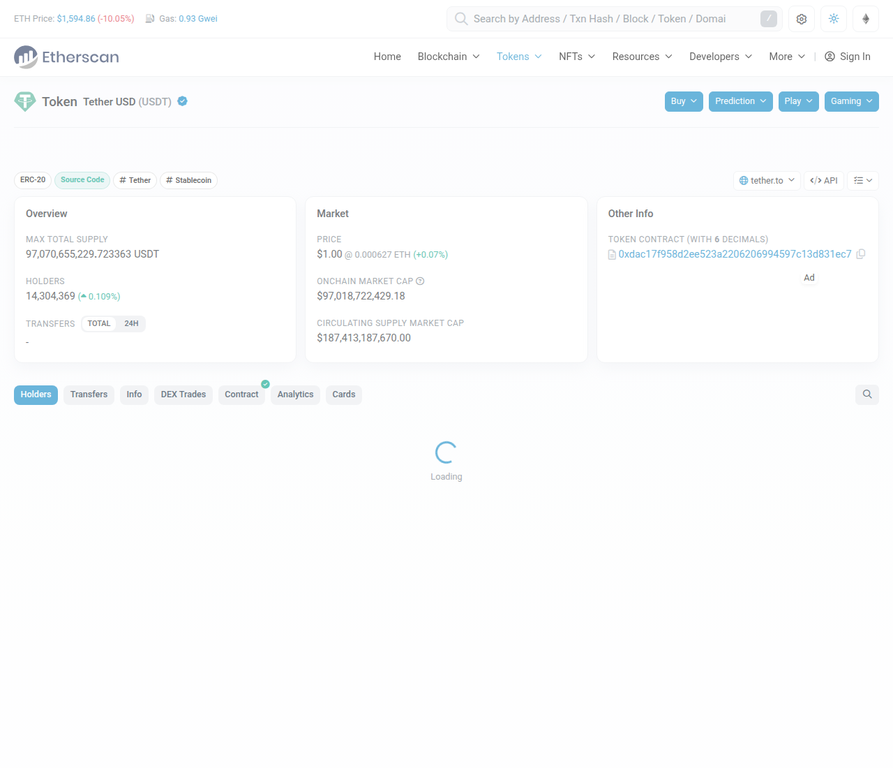This screenshot has width=893, height=768.
Task: Expand the Developers menu
Action: pyautogui.click(x=720, y=56)
